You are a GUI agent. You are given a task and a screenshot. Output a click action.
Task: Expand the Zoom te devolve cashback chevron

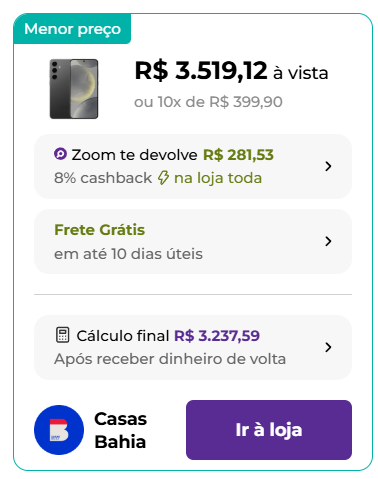click(x=328, y=166)
